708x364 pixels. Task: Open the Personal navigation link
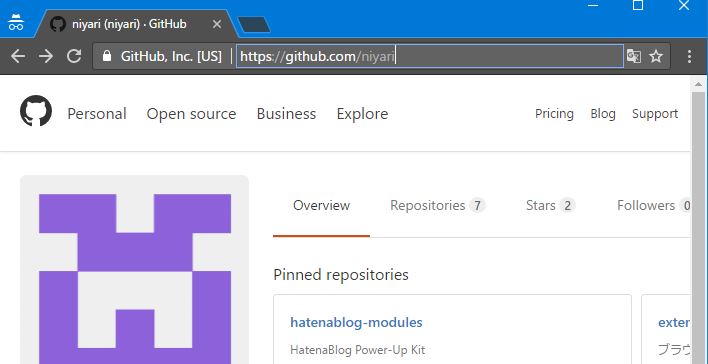97,114
